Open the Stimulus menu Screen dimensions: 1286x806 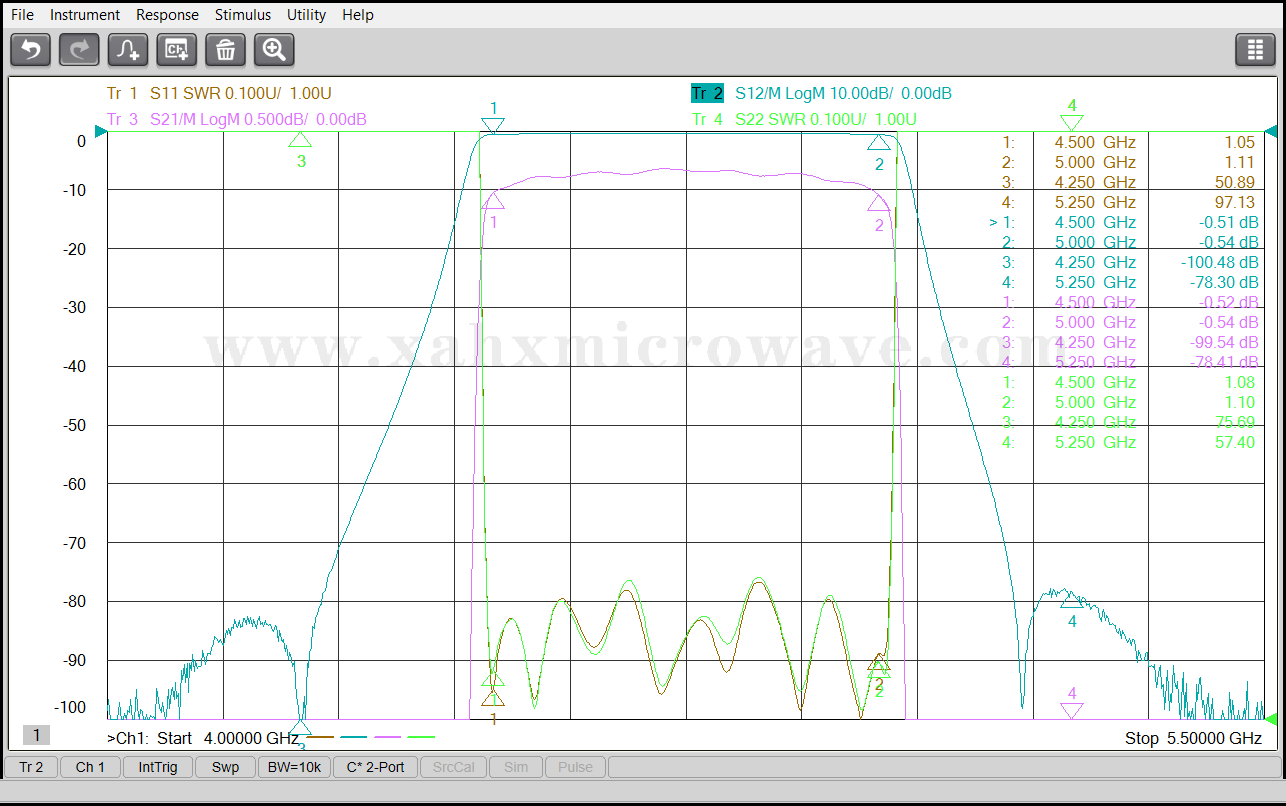(x=242, y=15)
